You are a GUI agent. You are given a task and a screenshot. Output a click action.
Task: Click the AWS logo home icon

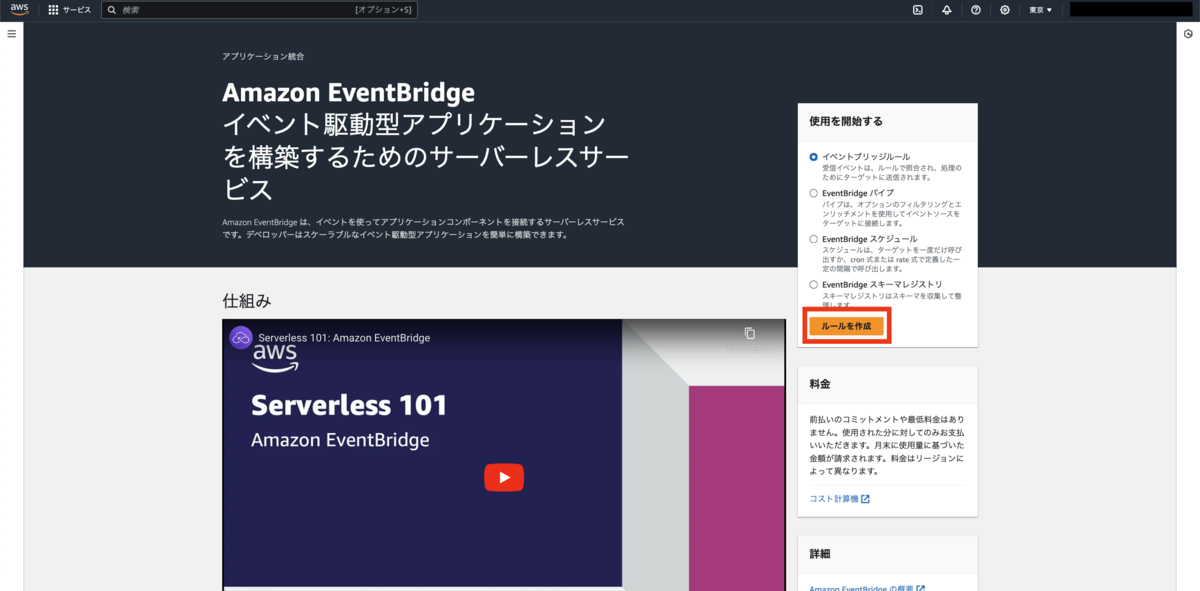pos(20,10)
